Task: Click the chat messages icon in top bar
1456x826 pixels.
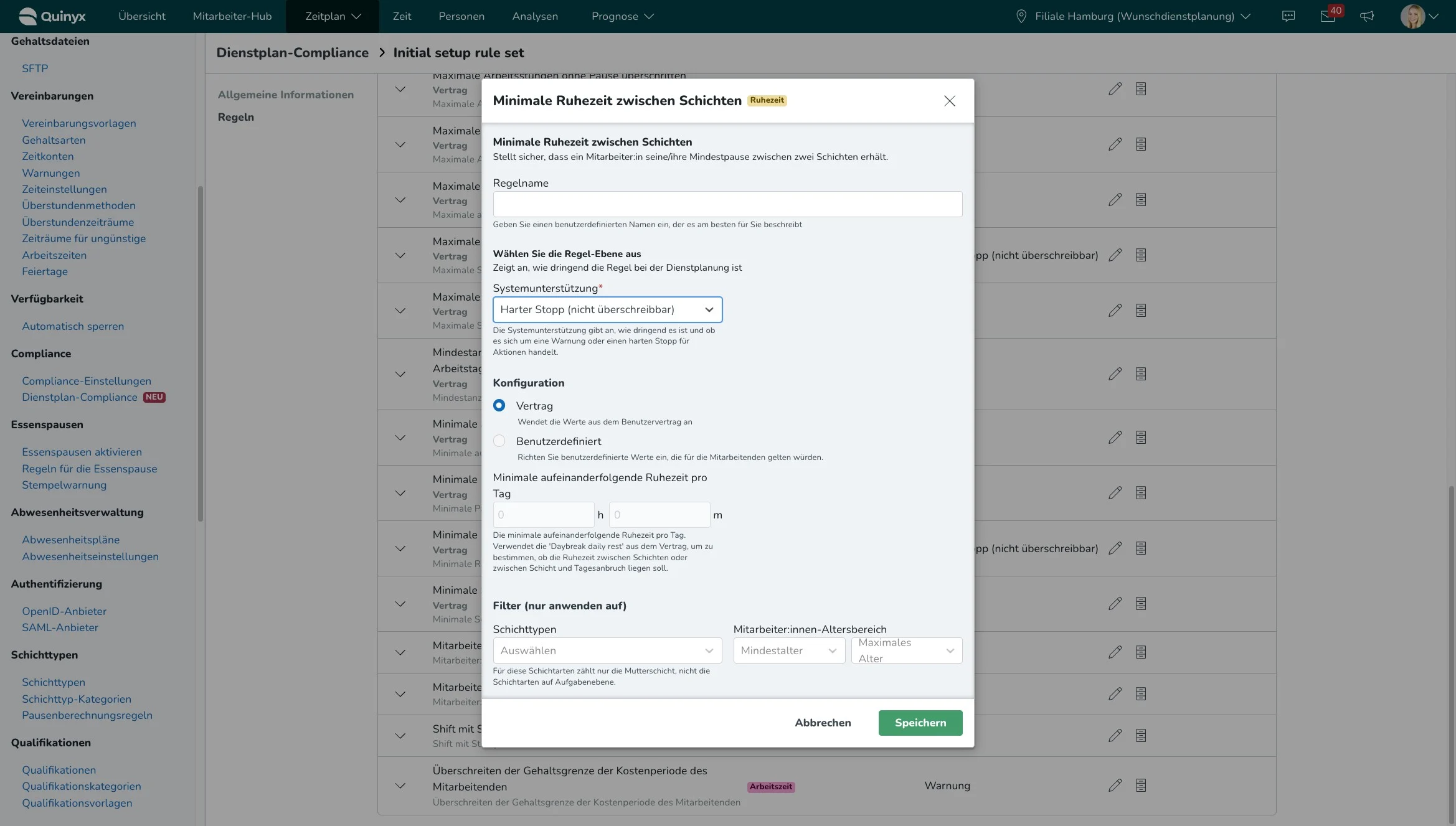Action: click(x=1288, y=16)
